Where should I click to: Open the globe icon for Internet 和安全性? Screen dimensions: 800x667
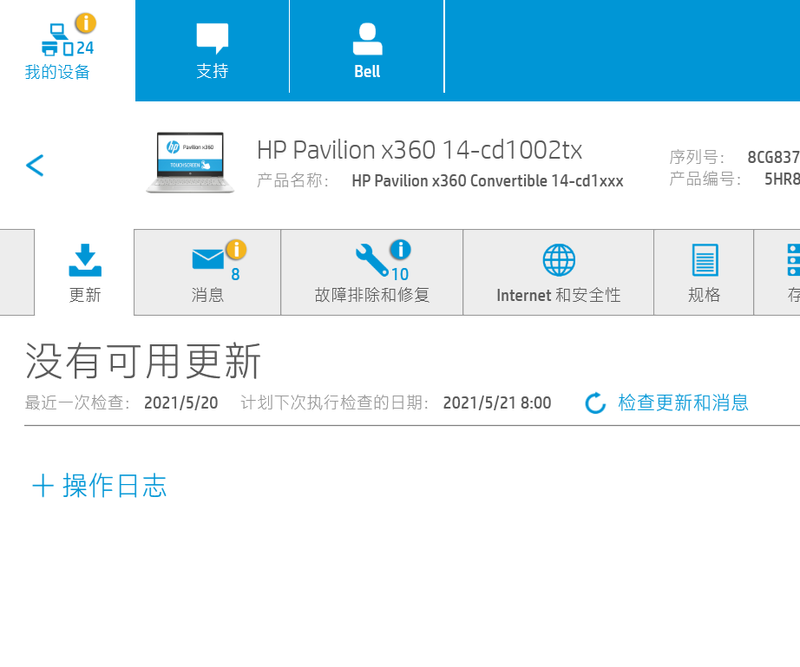tap(559, 260)
